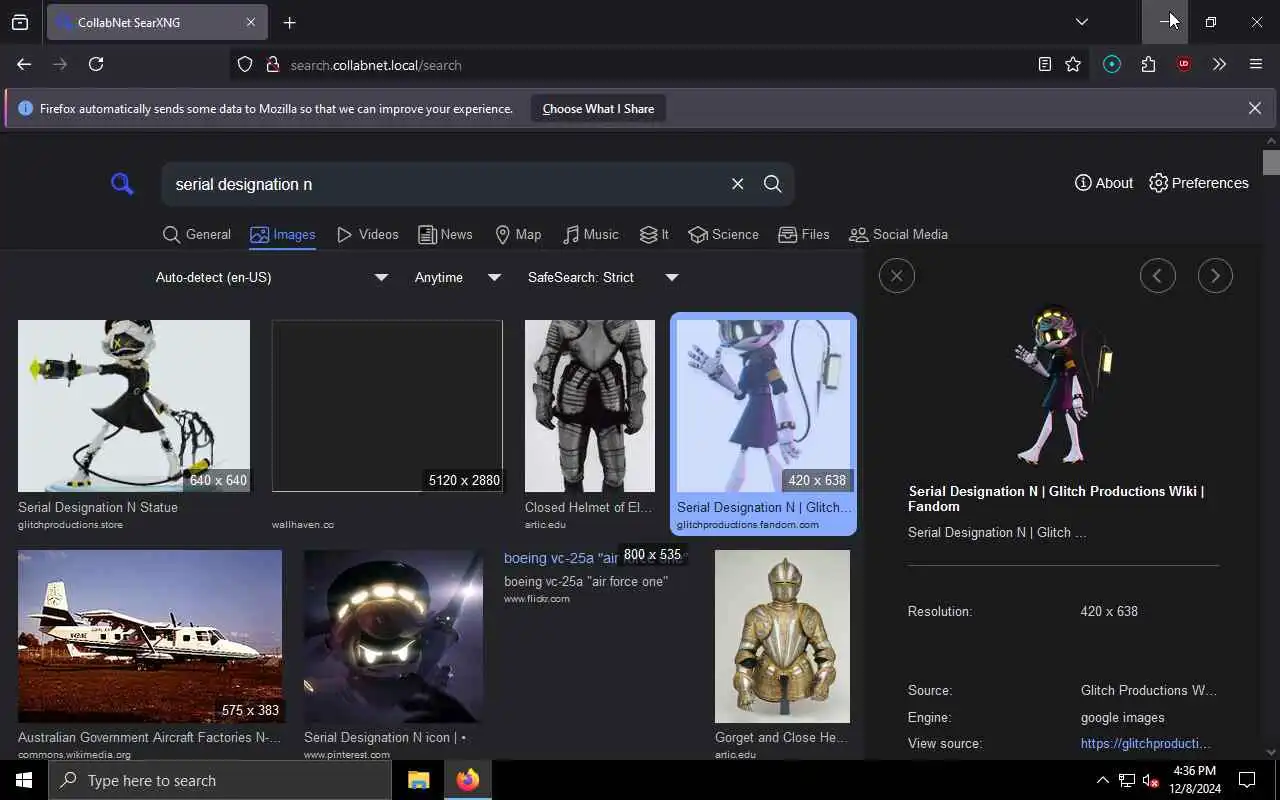Switch to General search tab
The height and width of the screenshot is (800, 1280).
pyautogui.click(x=197, y=234)
